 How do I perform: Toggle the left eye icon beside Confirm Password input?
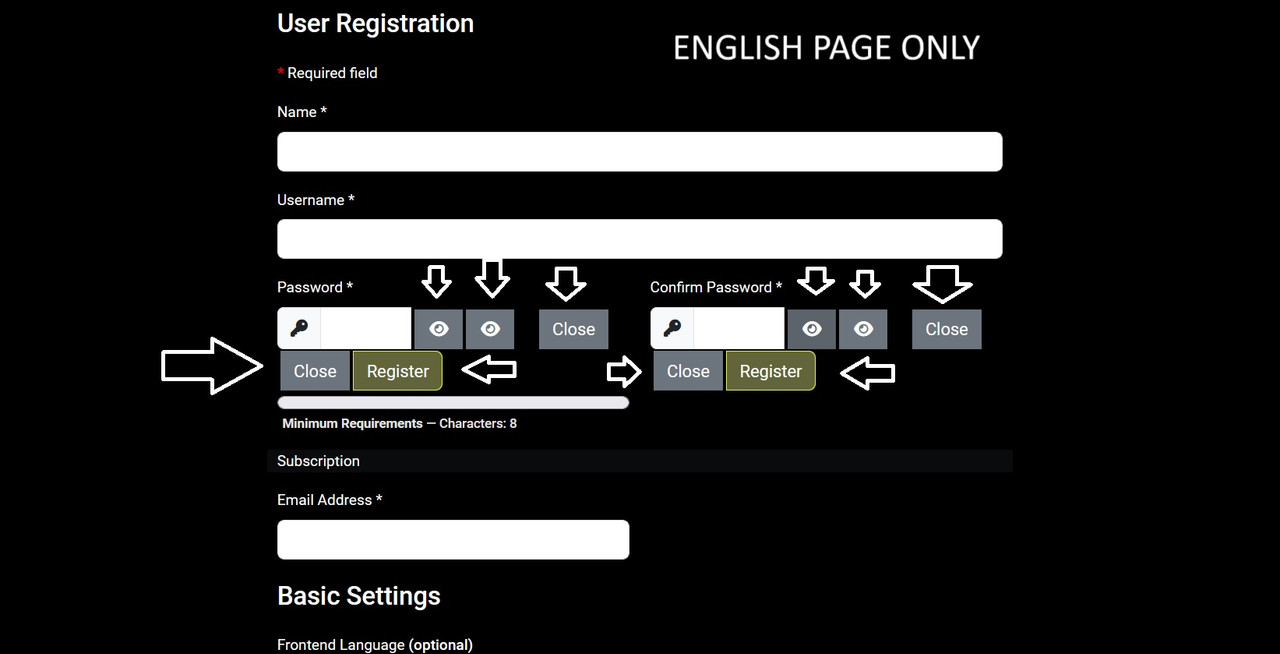(x=812, y=329)
